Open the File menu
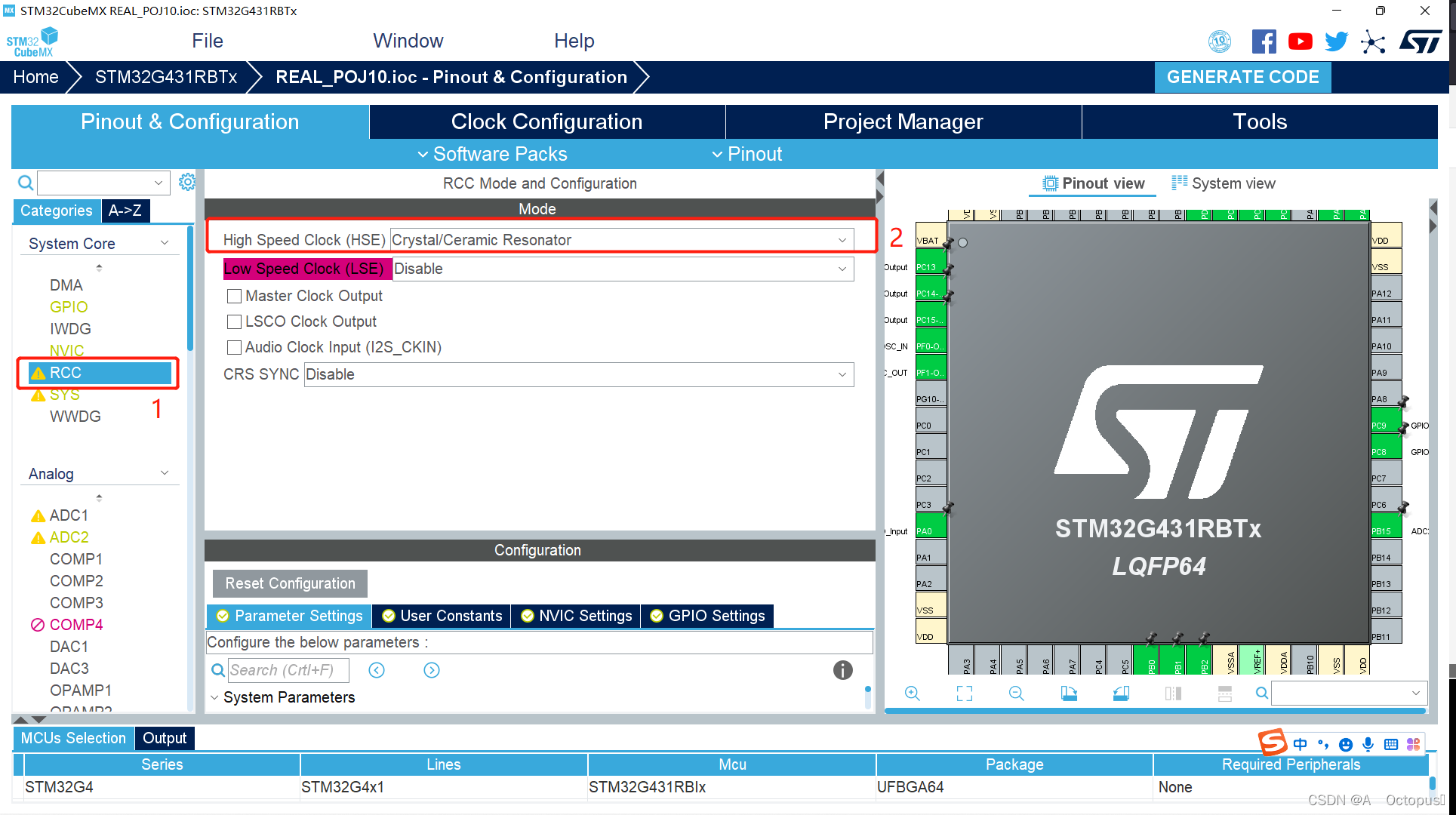The height and width of the screenshot is (815, 1456). click(x=208, y=42)
